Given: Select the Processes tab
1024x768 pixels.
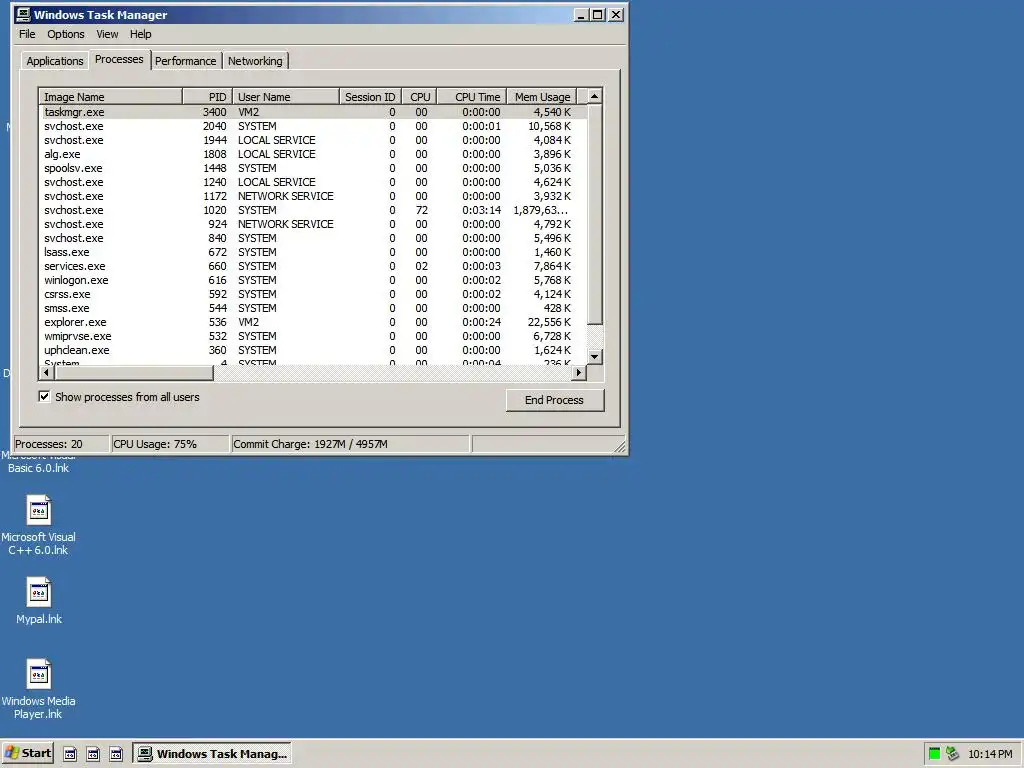Looking at the screenshot, I should pyautogui.click(x=119, y=59).
